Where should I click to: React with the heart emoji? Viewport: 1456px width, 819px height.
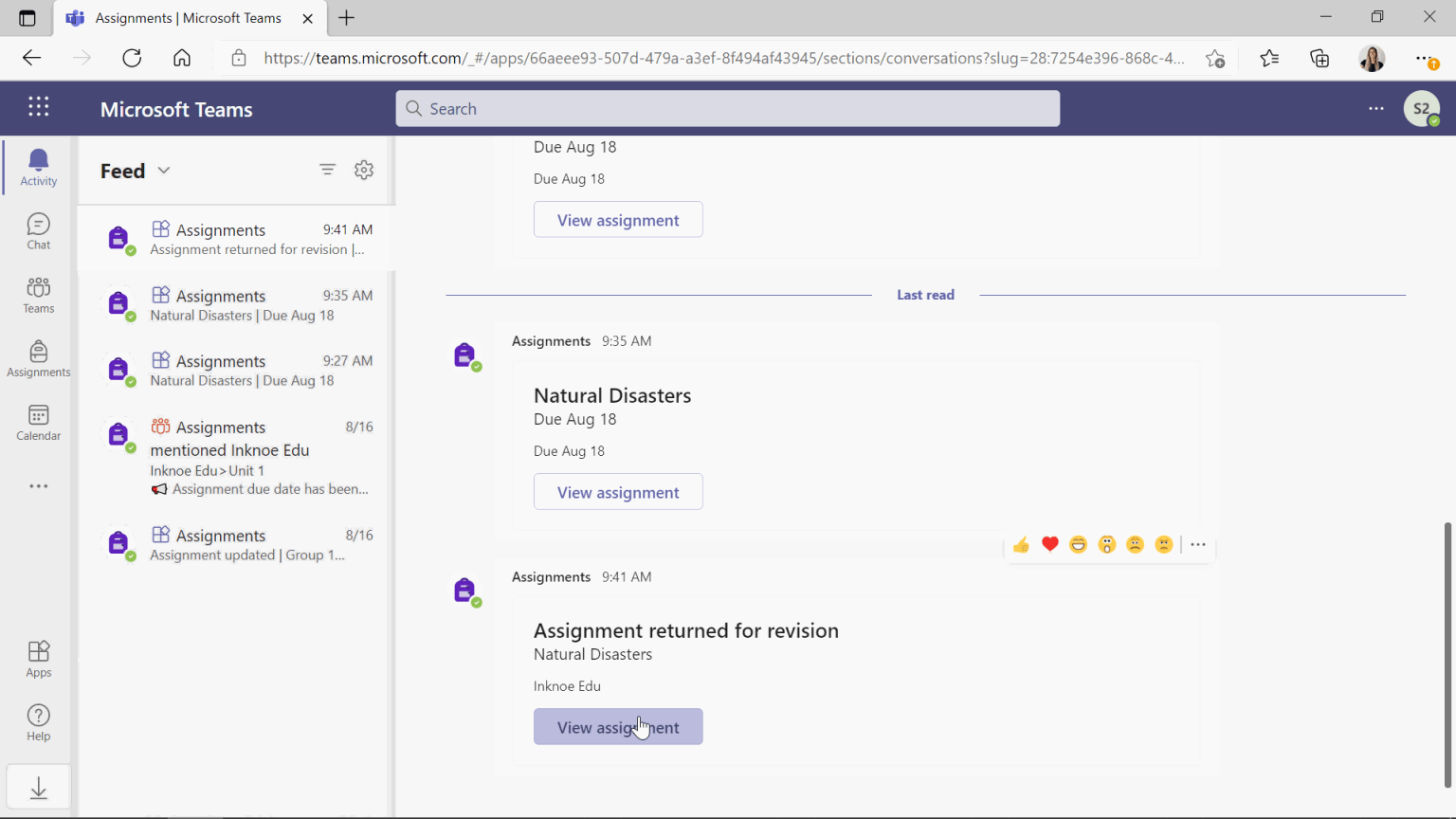[x=1049, y=544]
